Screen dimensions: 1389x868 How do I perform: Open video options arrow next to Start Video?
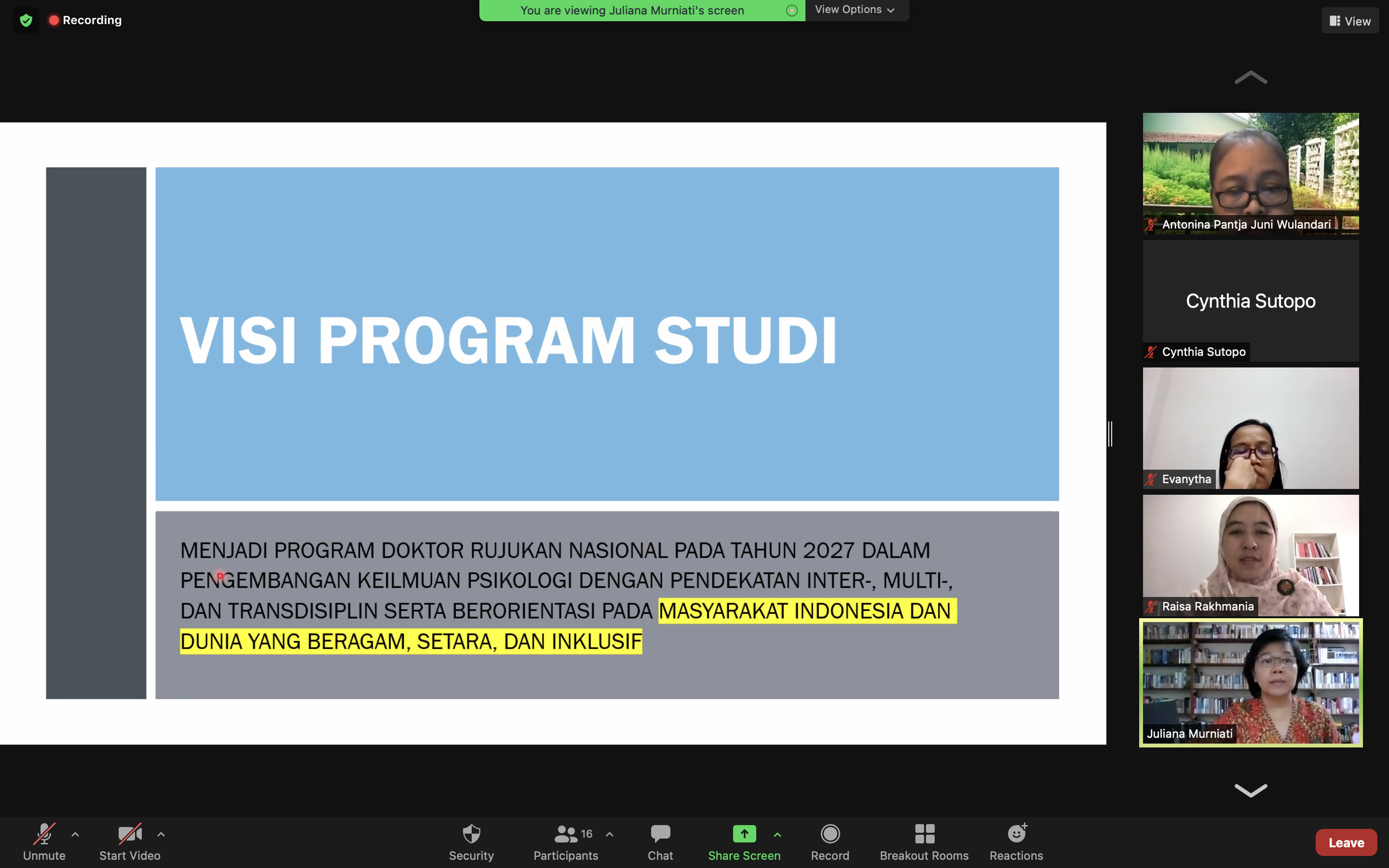161,834
